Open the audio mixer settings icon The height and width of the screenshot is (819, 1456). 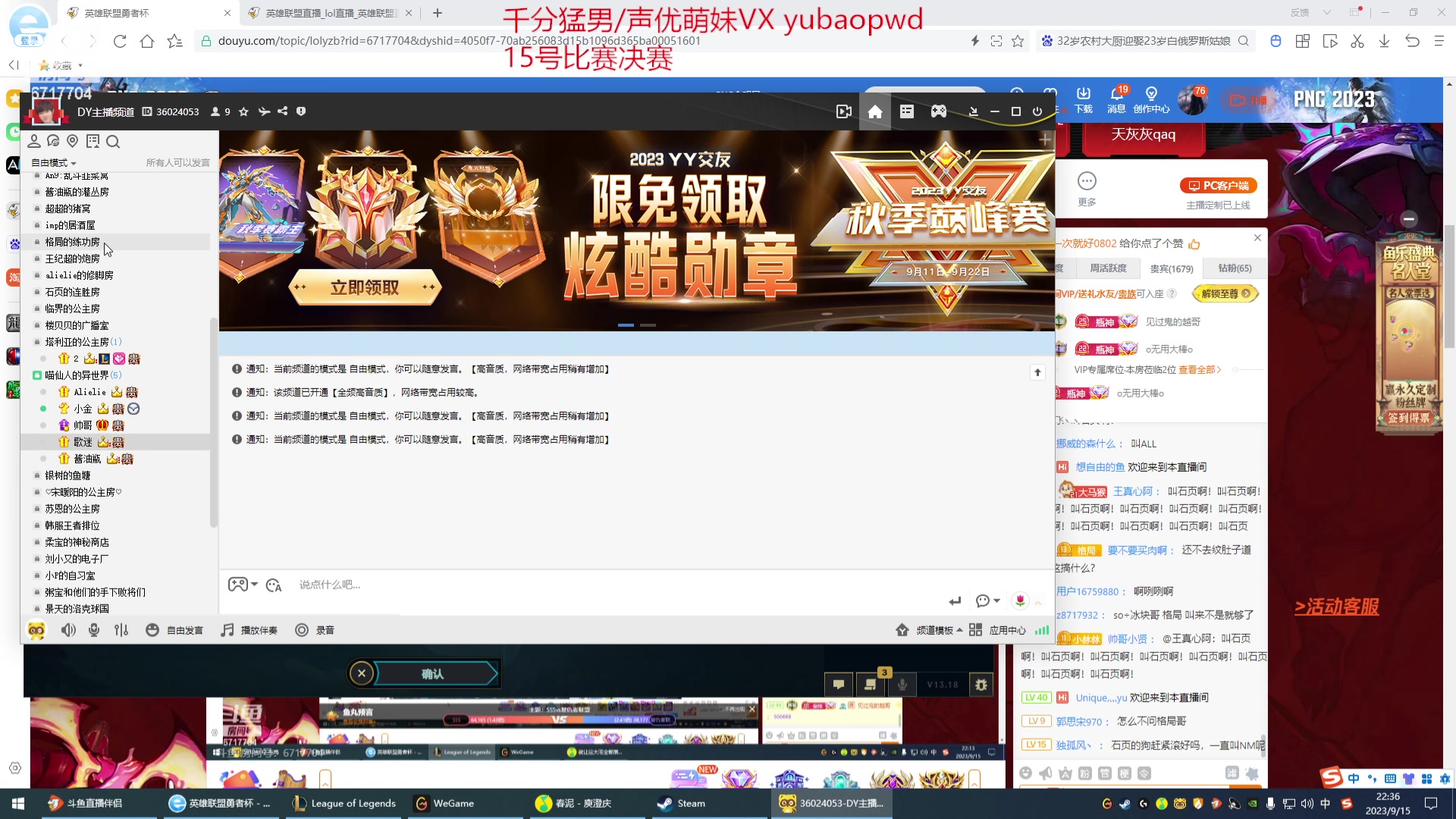[x=121, y=630]
